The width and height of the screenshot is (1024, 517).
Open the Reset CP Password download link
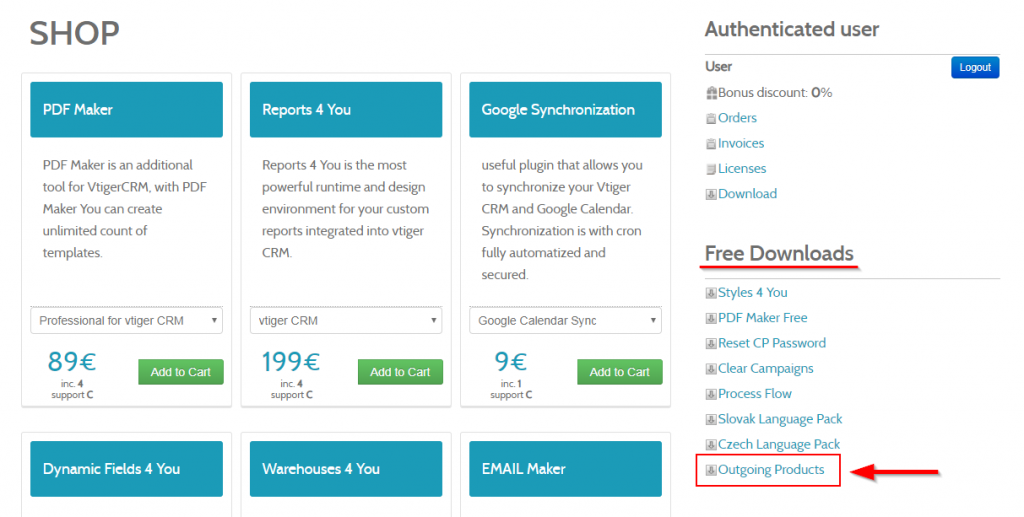772,343
